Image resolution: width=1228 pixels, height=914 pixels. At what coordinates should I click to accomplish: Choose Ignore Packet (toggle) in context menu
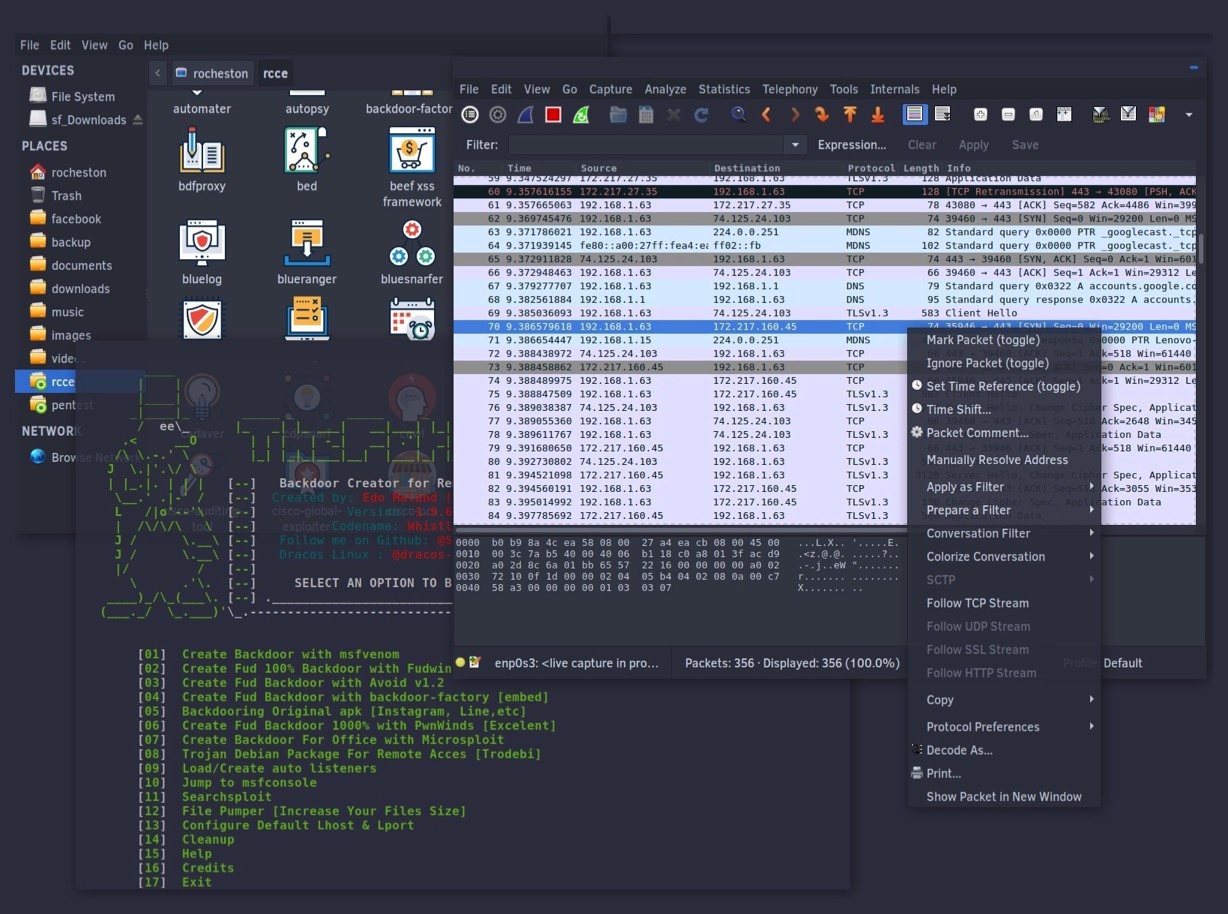point(1004,363)
